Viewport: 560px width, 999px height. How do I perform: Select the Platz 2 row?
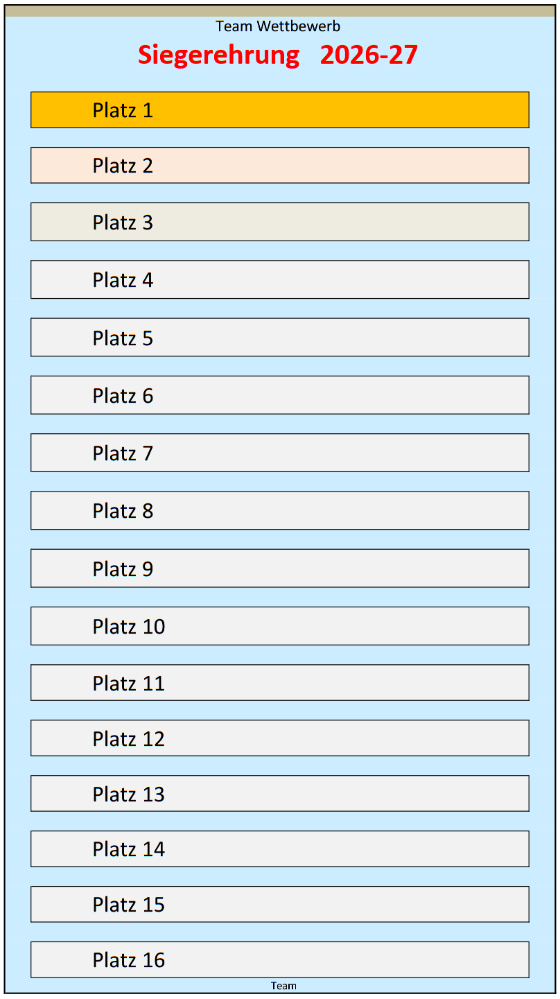(280, 165)
